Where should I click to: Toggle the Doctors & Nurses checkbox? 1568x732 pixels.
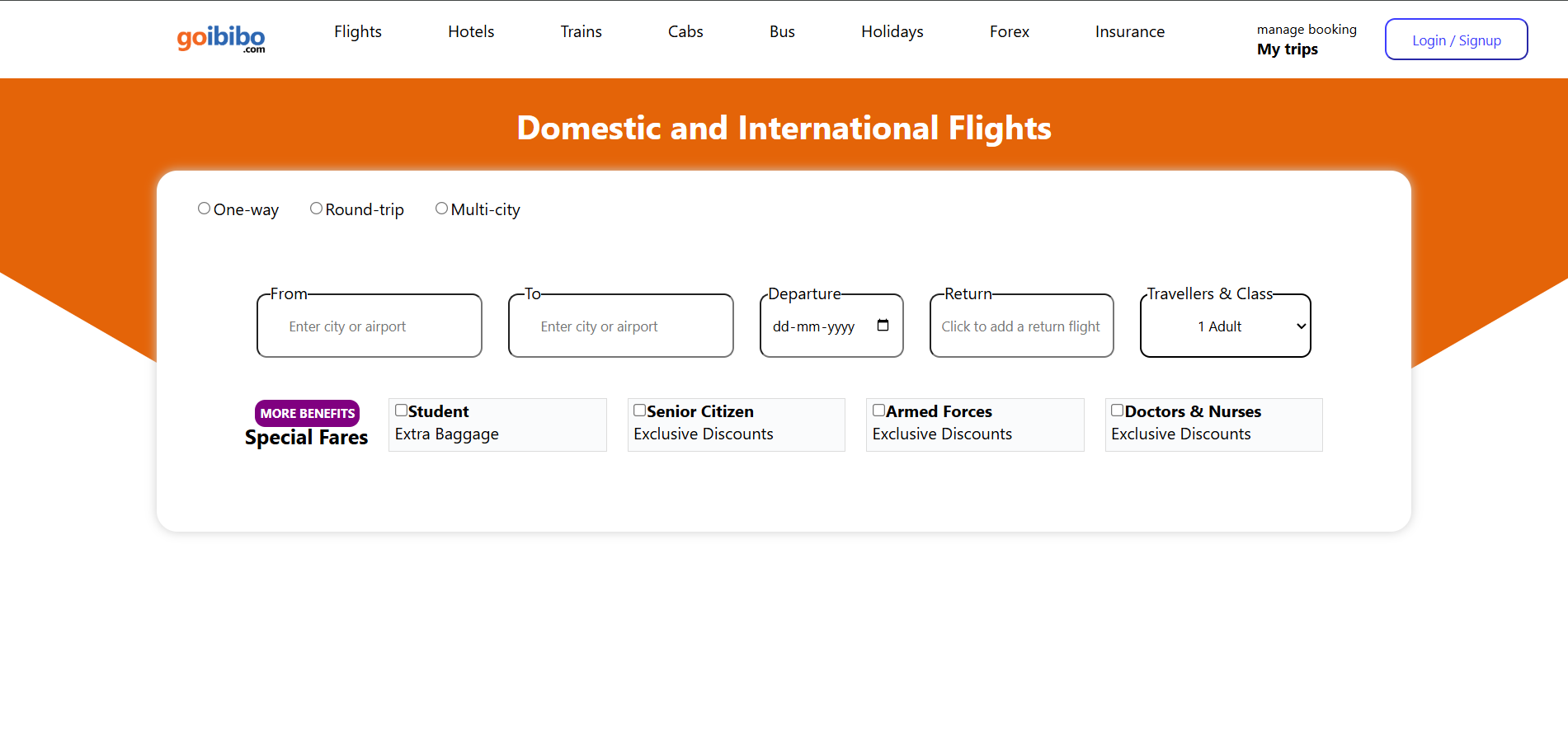(x=1117, y=411)
